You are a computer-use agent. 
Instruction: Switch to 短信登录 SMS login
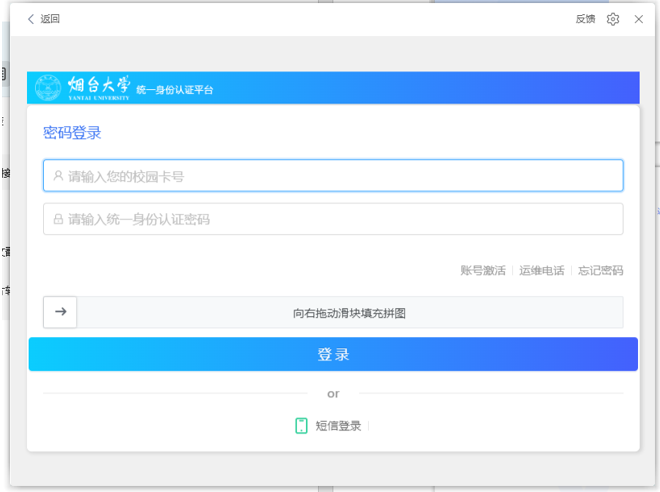pos(338,426)
